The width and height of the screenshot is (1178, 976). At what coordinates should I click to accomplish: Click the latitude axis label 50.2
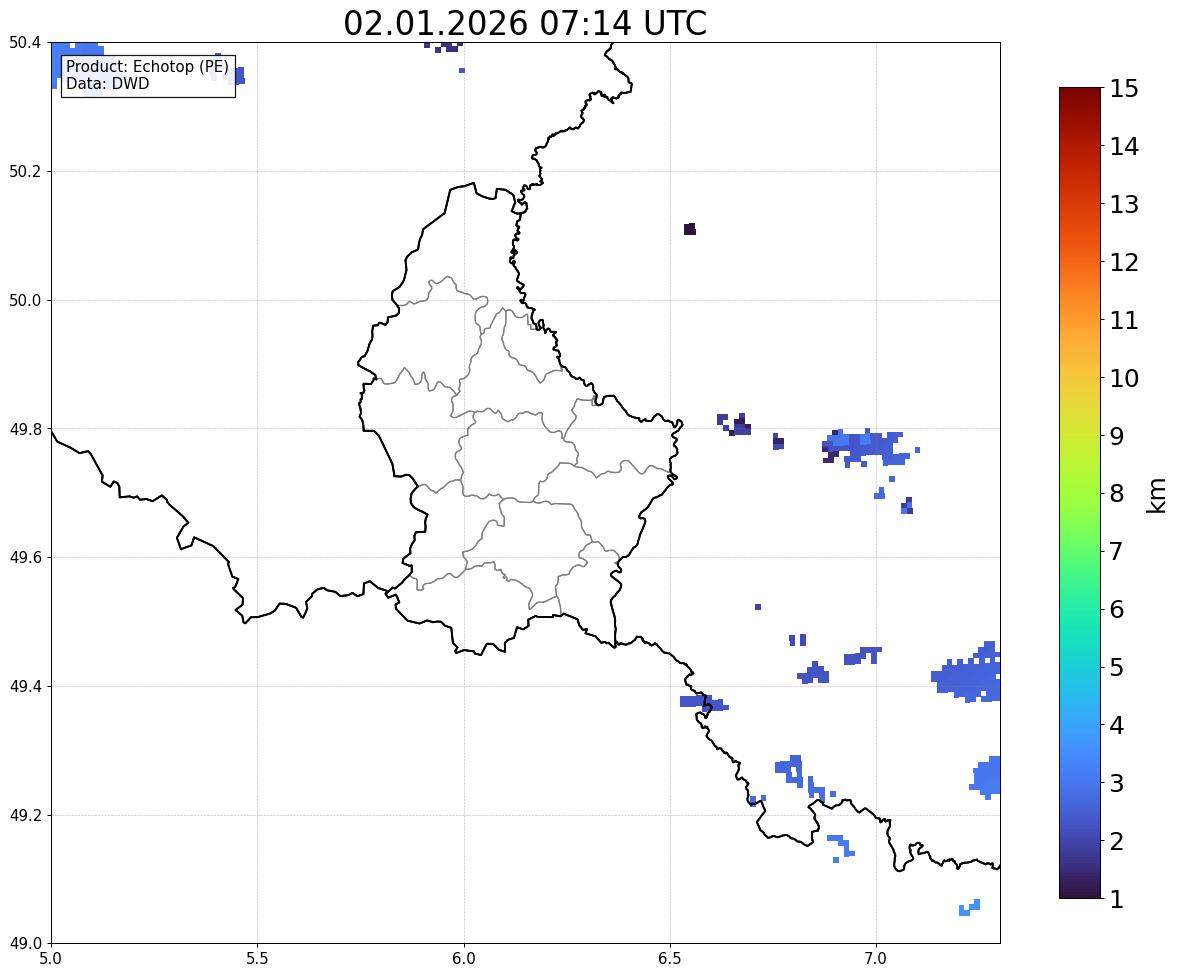point(25,171)
